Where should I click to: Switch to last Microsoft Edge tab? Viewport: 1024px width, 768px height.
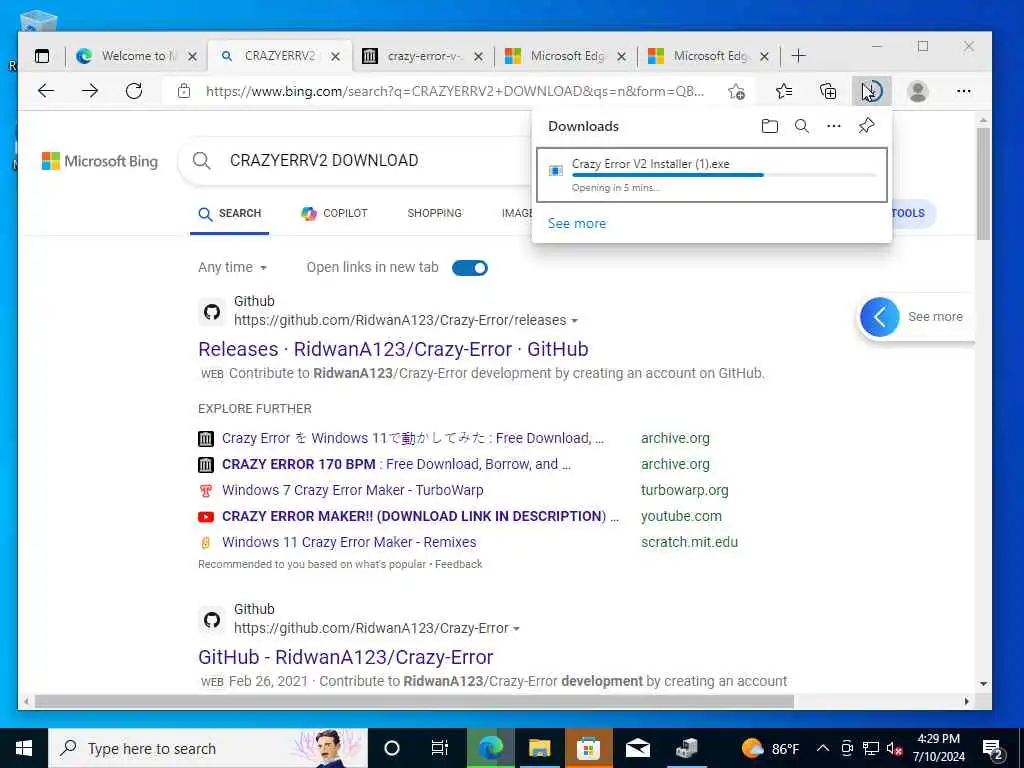coord(709,56)
